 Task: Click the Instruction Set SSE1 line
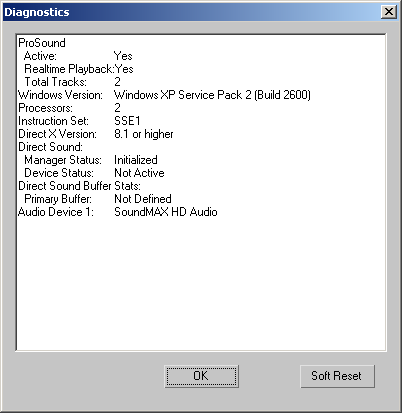point(79,121)
